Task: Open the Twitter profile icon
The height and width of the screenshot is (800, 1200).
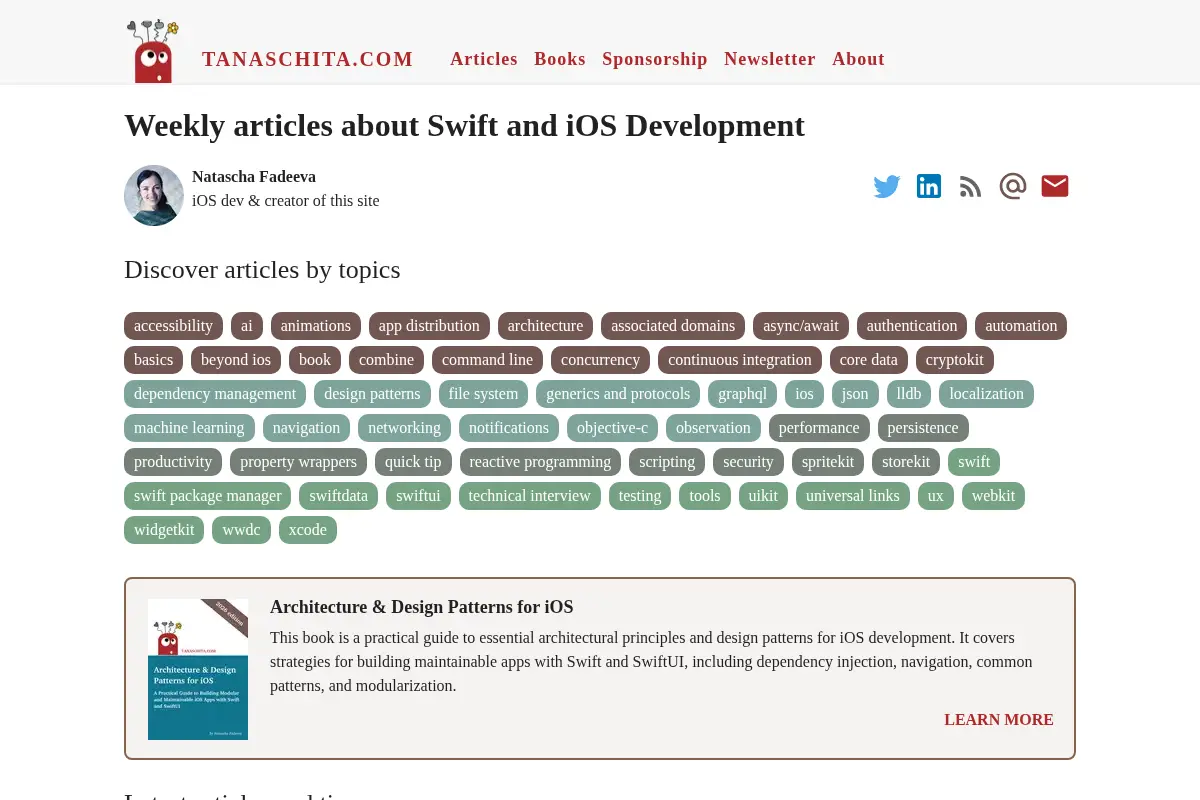Action: coord(887,186)
